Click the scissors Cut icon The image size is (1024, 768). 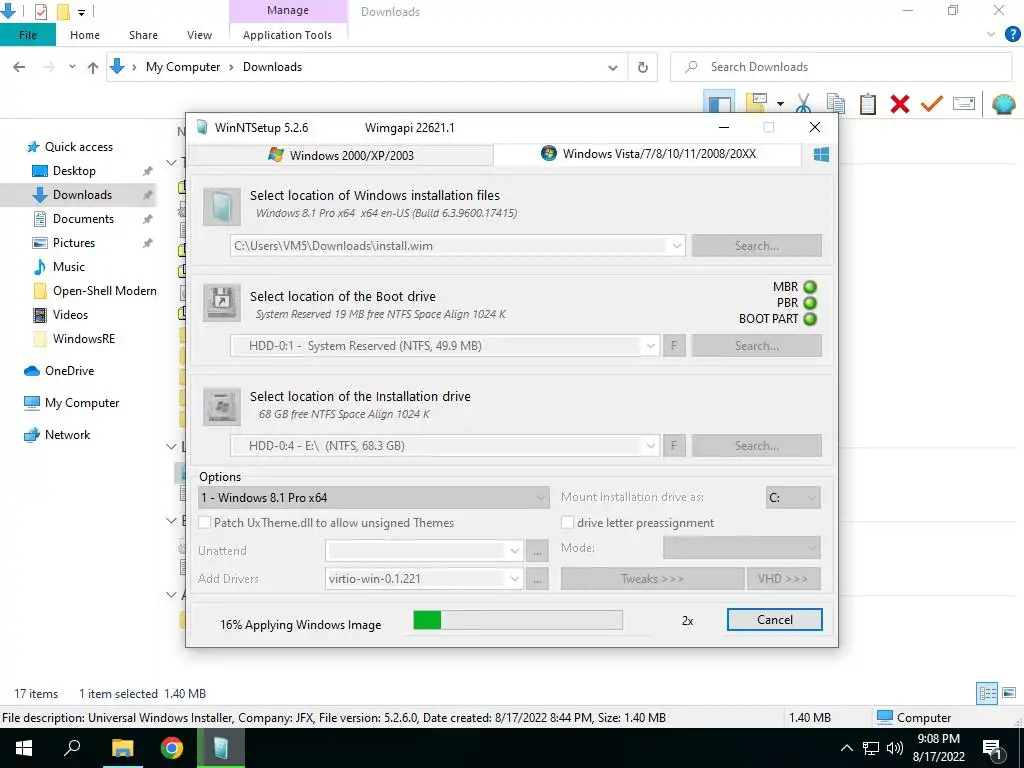[803, 104]
